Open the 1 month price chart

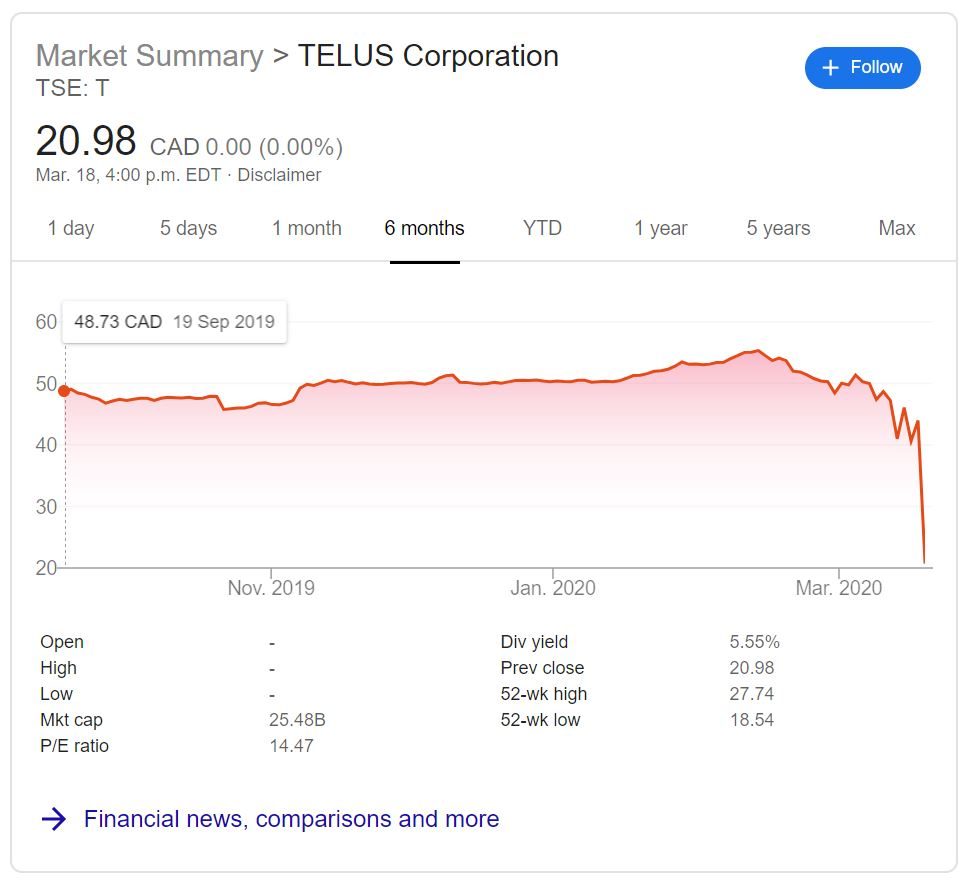306,228
